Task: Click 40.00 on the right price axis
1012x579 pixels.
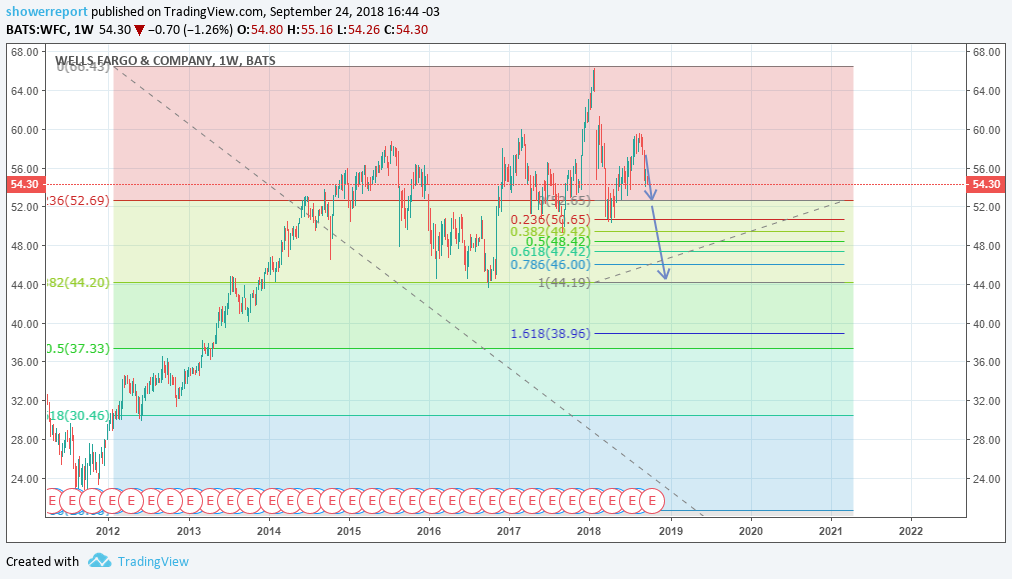Action: 987,324
